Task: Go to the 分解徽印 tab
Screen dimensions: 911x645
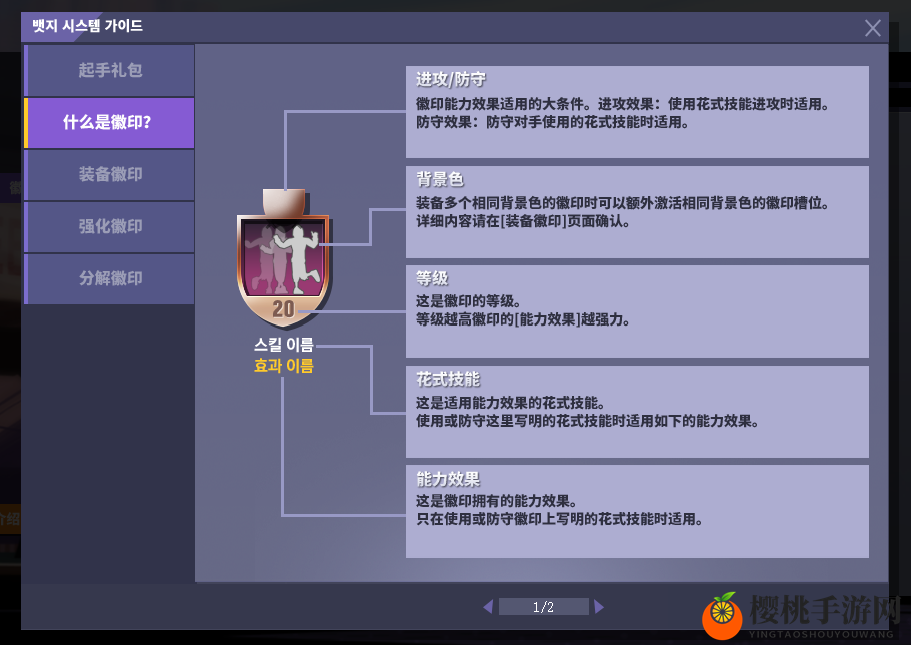Action: tap(109, 278)
